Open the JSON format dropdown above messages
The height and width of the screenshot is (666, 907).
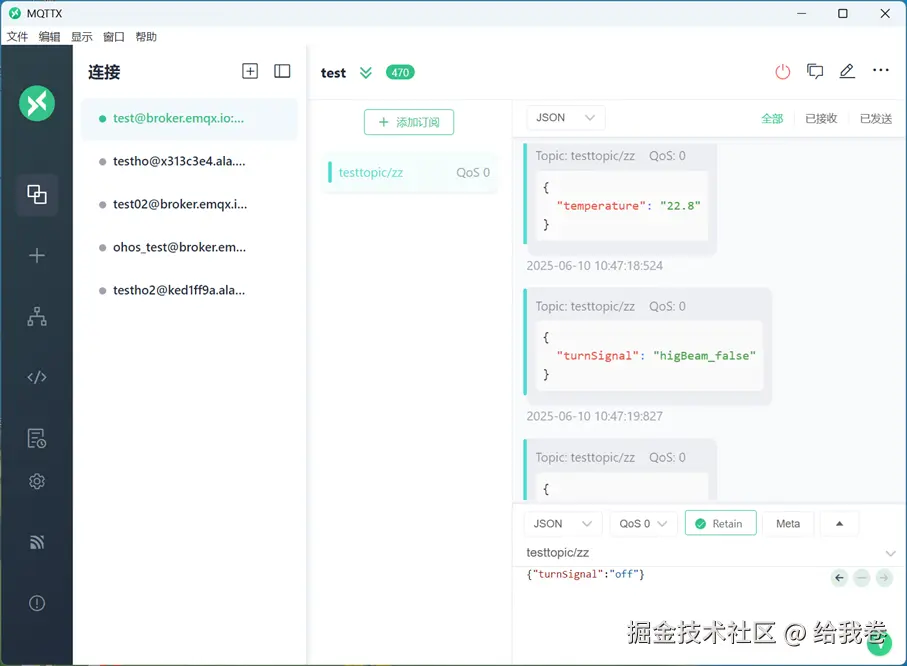[565, 117]
